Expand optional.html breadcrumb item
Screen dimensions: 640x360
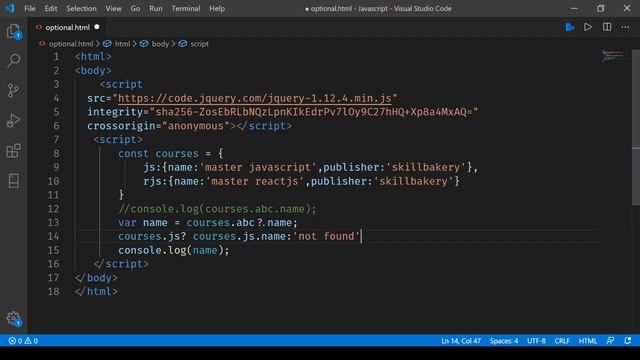71,44
